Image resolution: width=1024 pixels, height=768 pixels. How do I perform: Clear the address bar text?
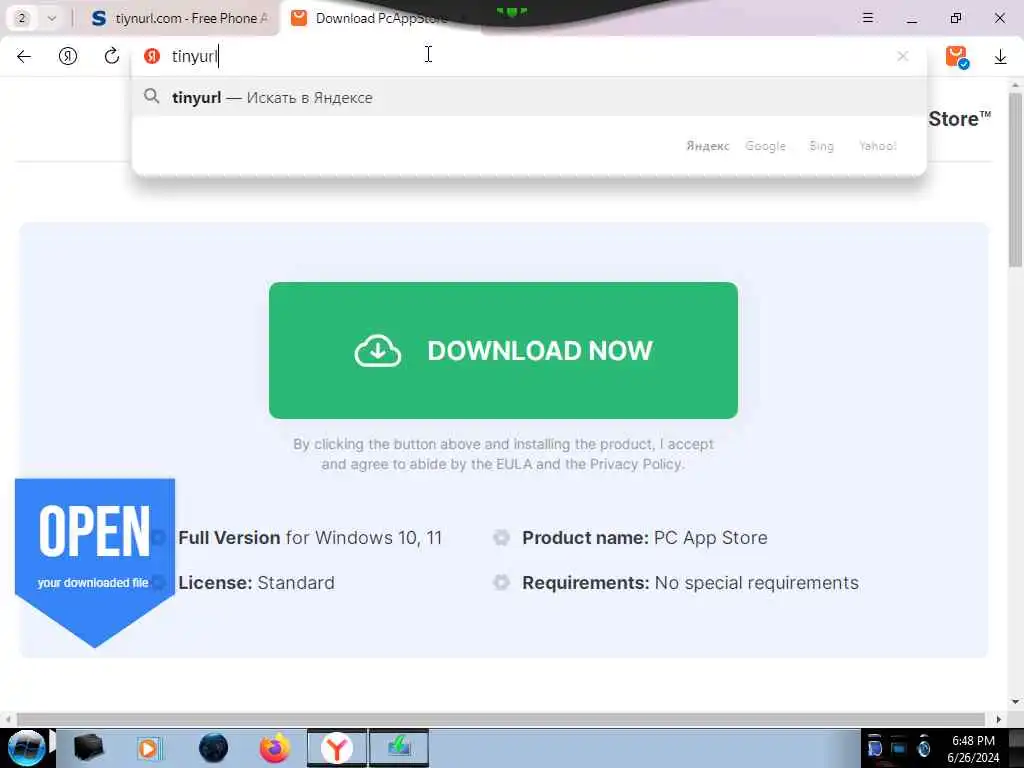coord(903,56)
